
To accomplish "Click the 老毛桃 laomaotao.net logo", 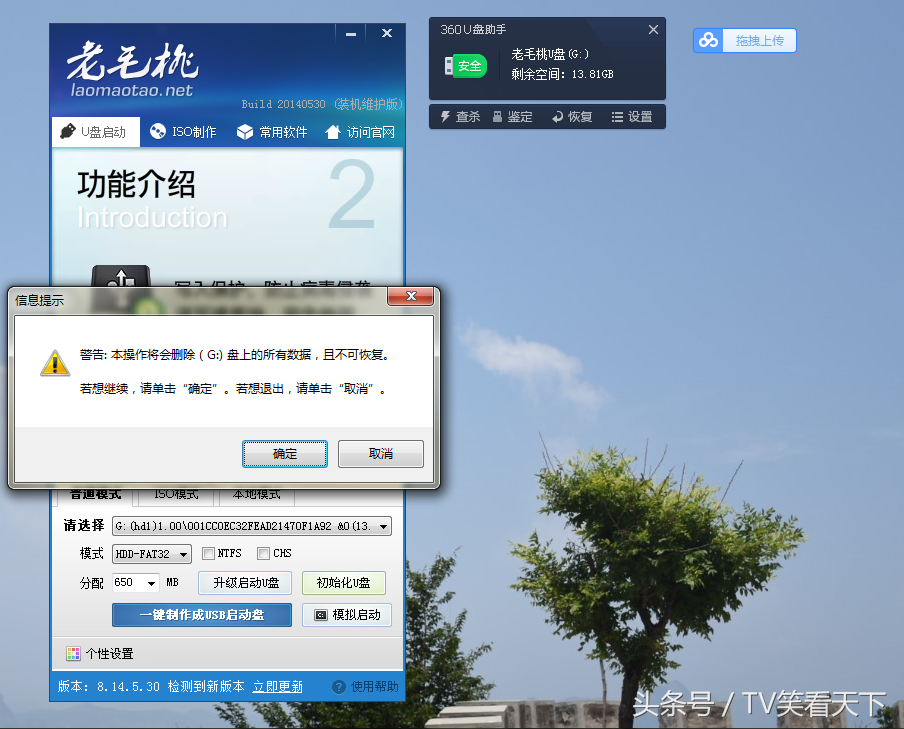I will [x=132, y=69].
